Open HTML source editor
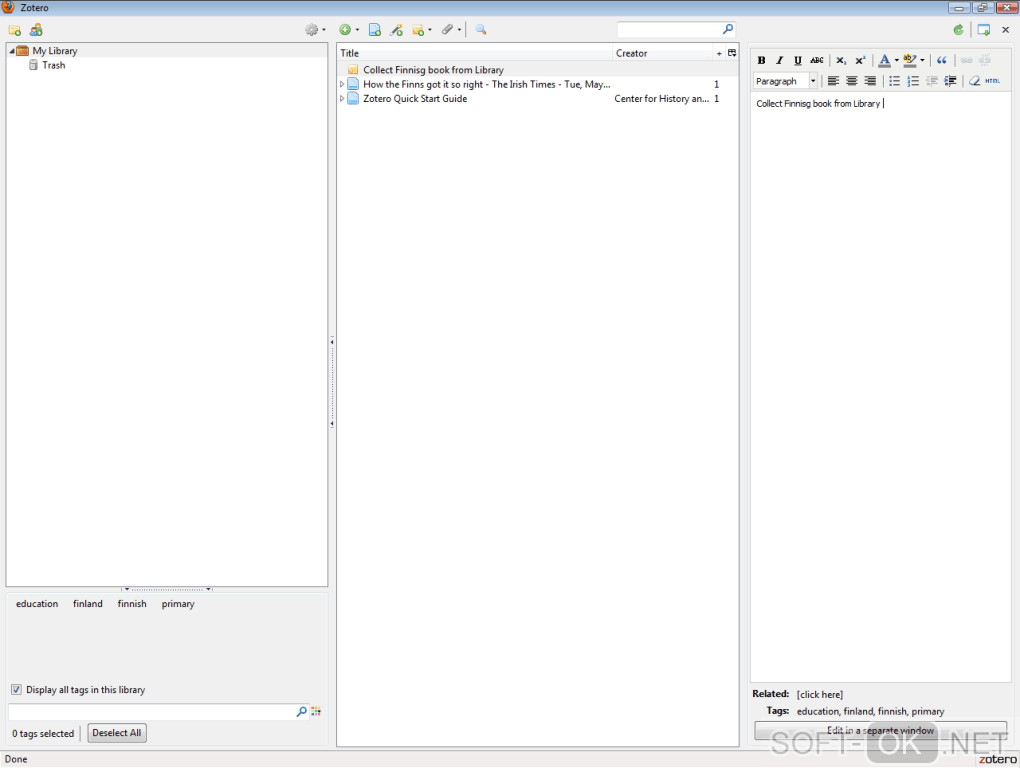Viewport: 1020px width, 768px height. click(x=993, y=81)
